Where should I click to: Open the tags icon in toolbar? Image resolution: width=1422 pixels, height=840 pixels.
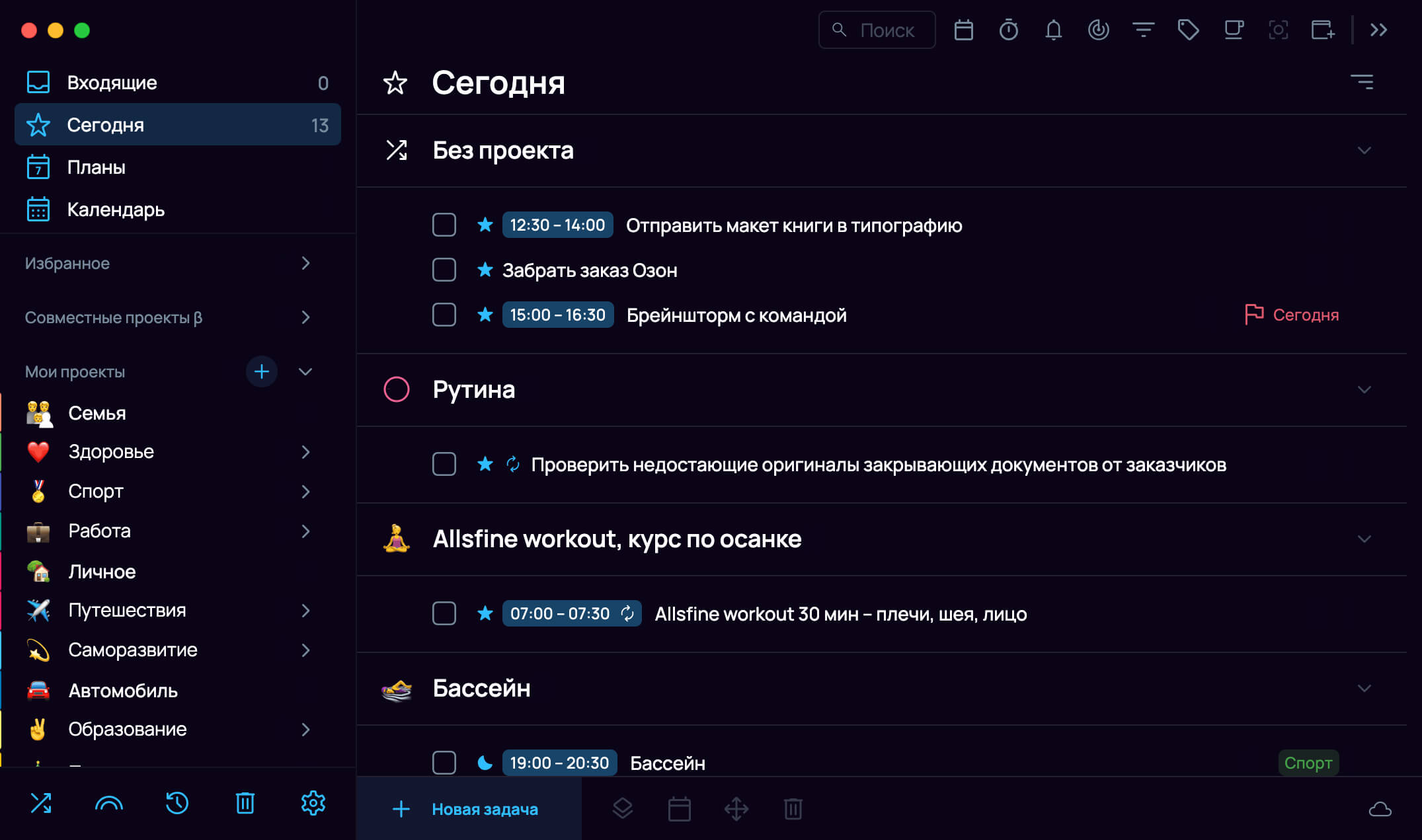pos(1188,30)
